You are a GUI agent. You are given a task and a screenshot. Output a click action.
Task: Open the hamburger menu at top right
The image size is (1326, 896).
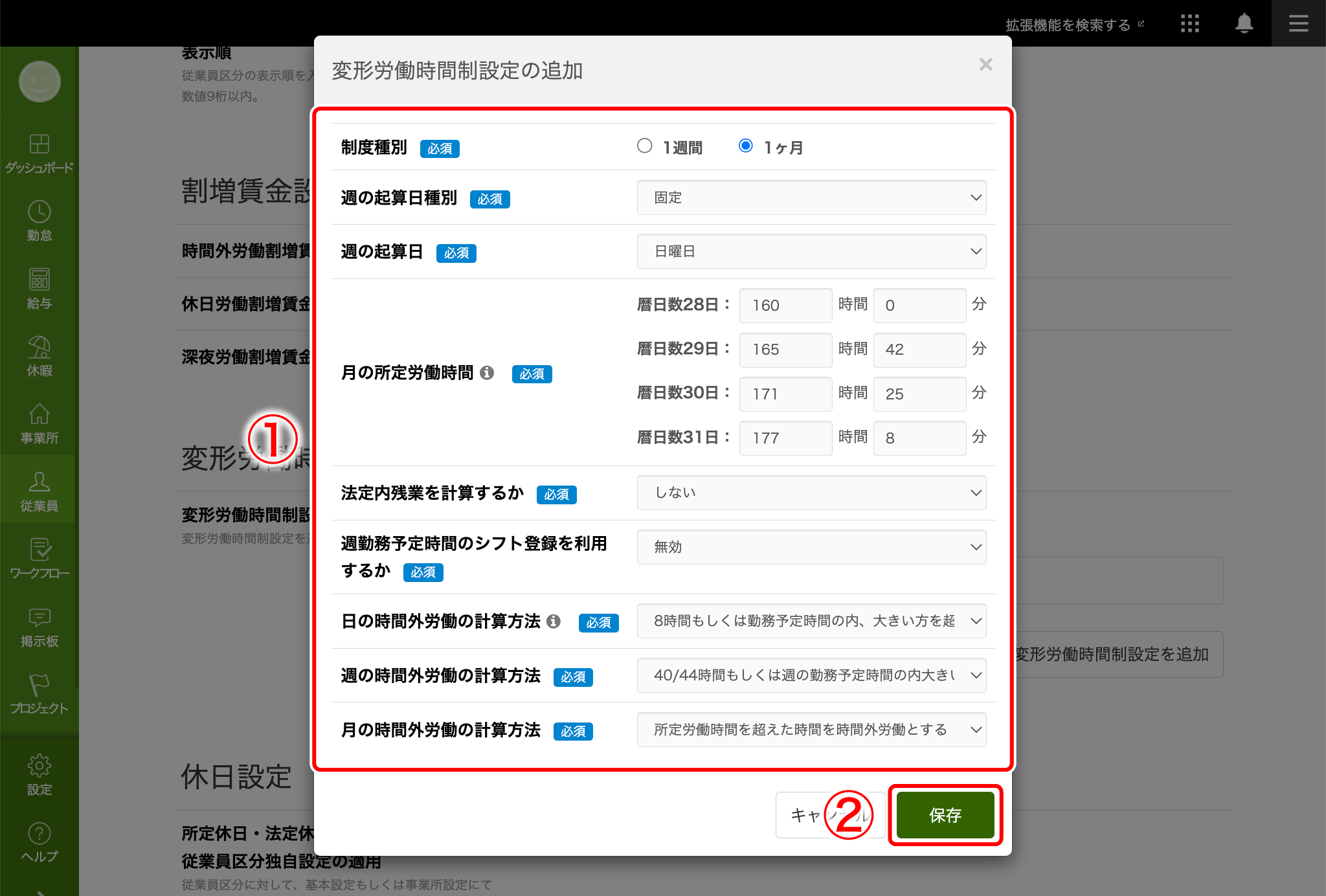[1298, 24]
